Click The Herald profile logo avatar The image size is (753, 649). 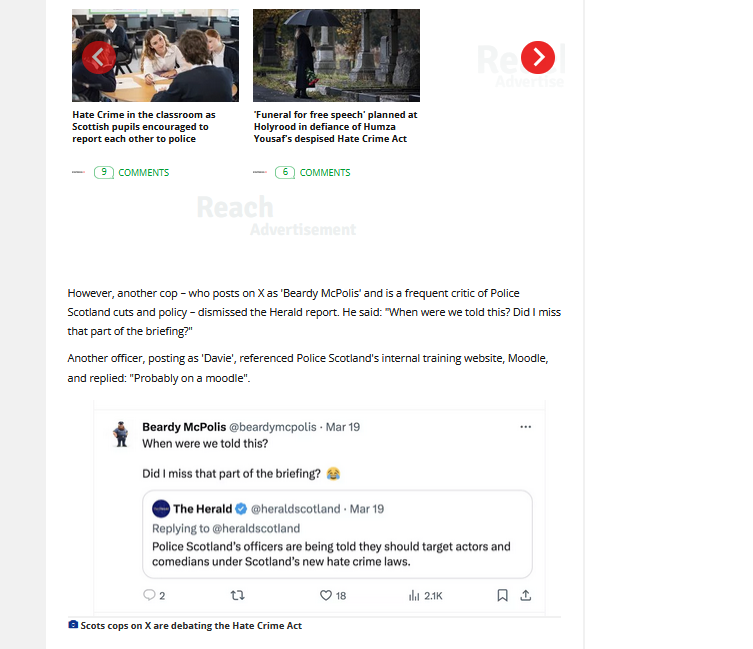[161, 509]
